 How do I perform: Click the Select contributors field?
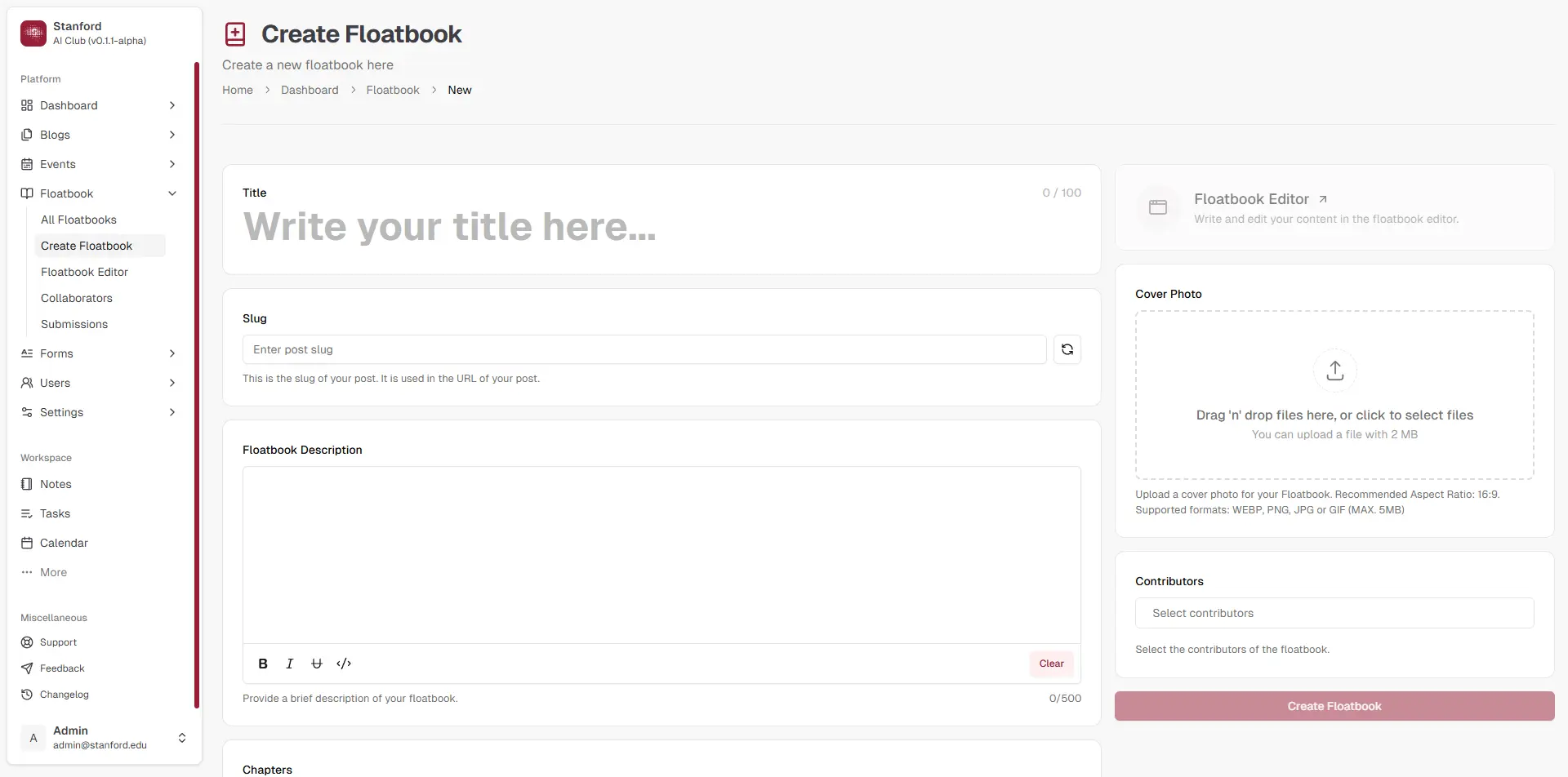(1334, 612)
